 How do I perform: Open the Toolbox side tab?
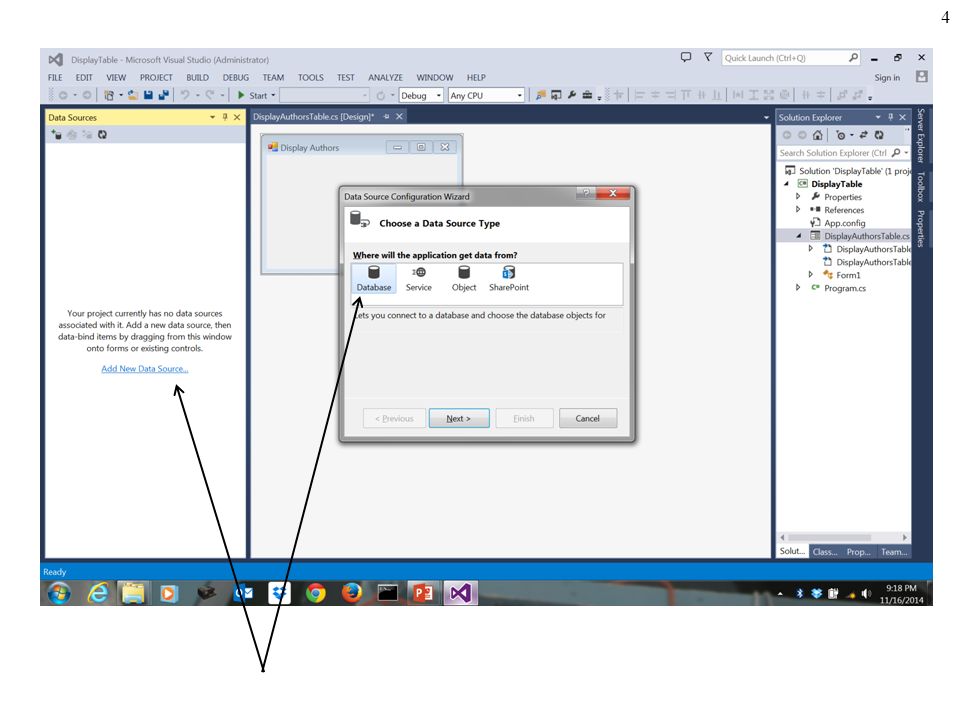tap(921, 187)
